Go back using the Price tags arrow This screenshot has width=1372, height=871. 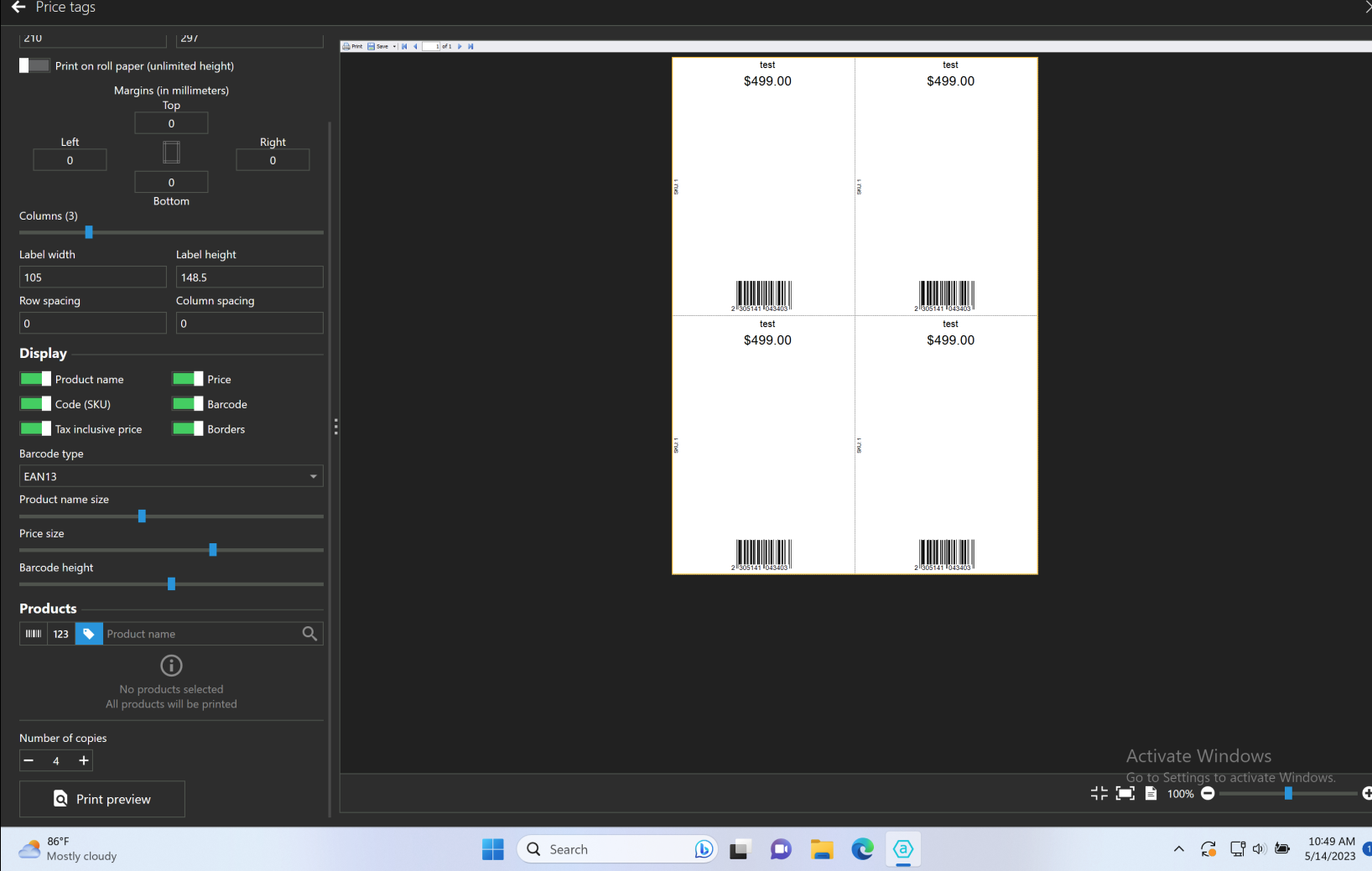(x=18, y=8)
